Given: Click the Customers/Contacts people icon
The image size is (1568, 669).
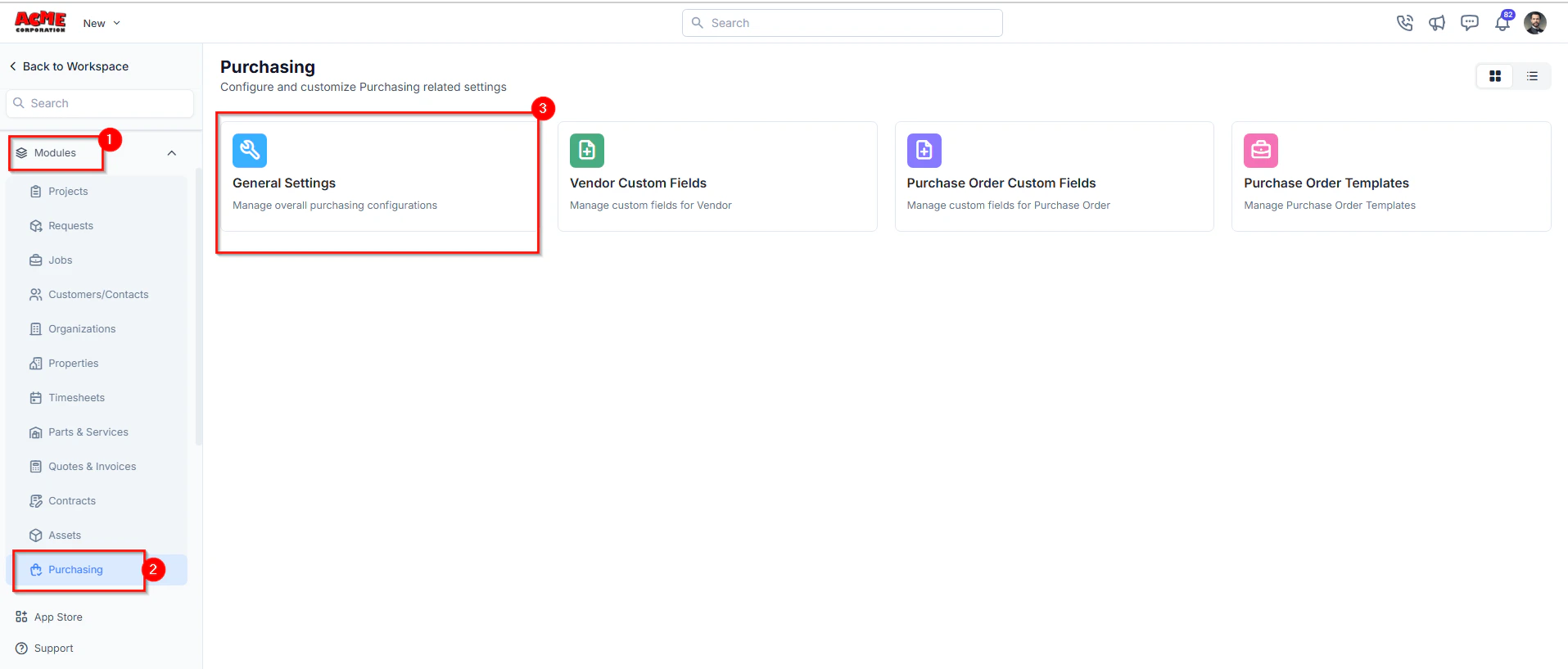Looking at the screenshot, I should pyautogui.click(x=36, y=295).
